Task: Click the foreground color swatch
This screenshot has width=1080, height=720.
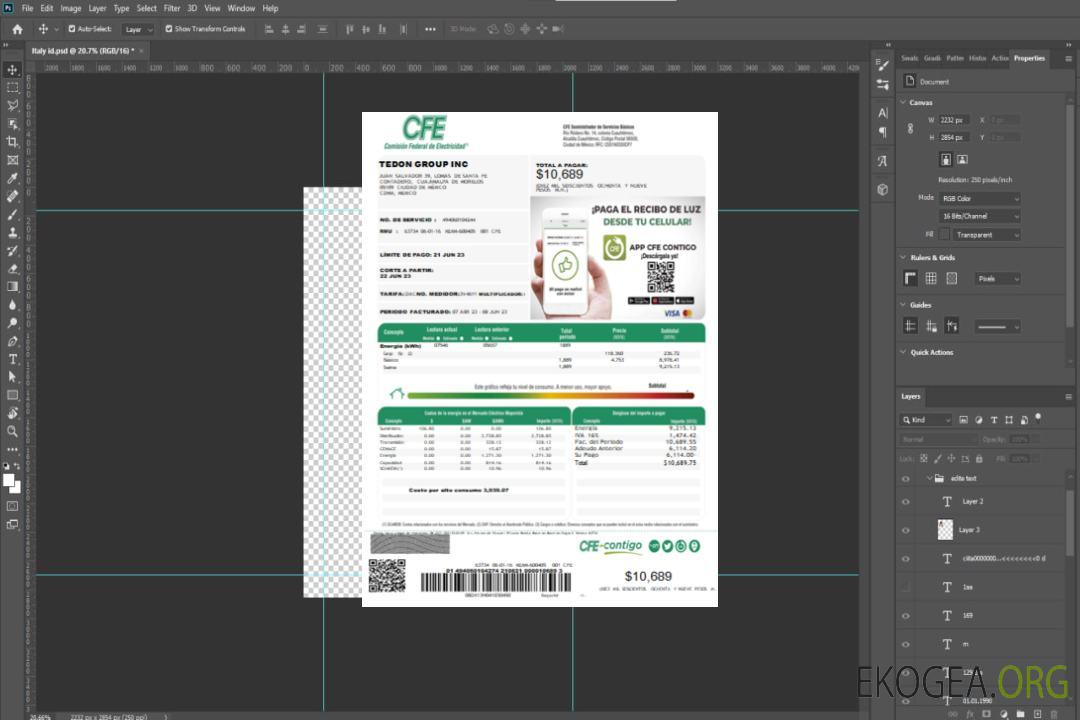Action: 9,480
